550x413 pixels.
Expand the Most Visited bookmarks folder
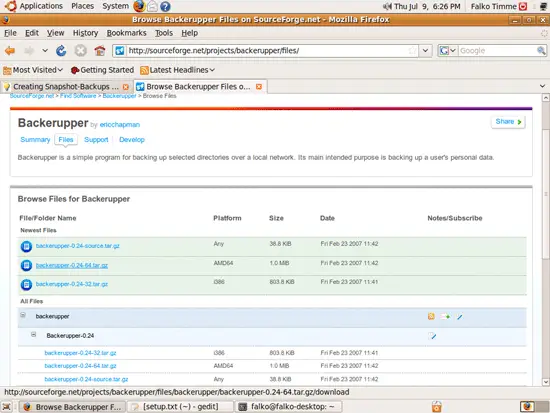[33, 70]
